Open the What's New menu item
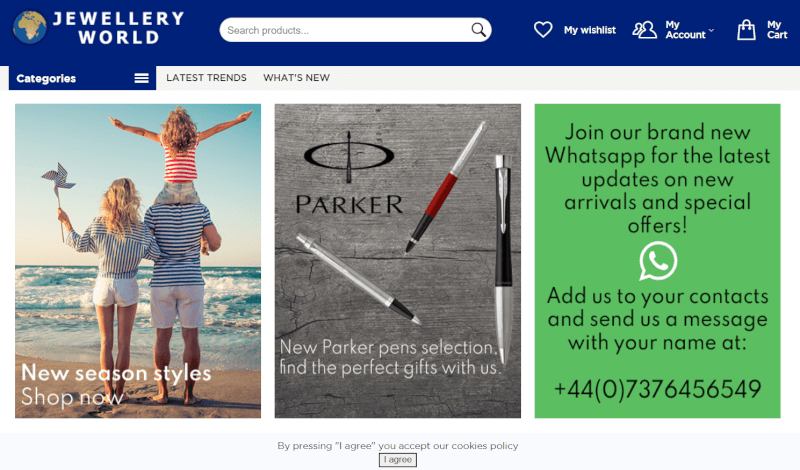800x470 pixels. 296,78
